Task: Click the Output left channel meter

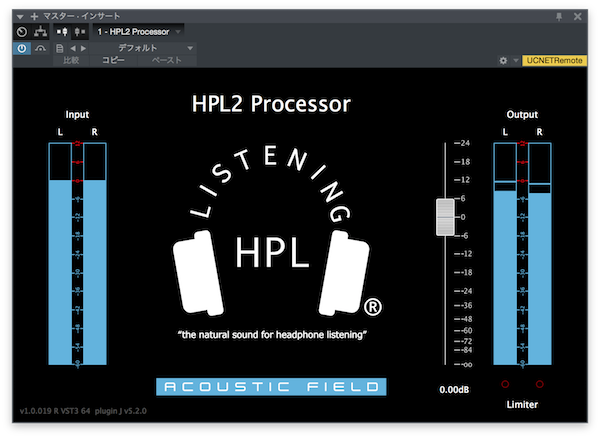Action: [505, 254]
